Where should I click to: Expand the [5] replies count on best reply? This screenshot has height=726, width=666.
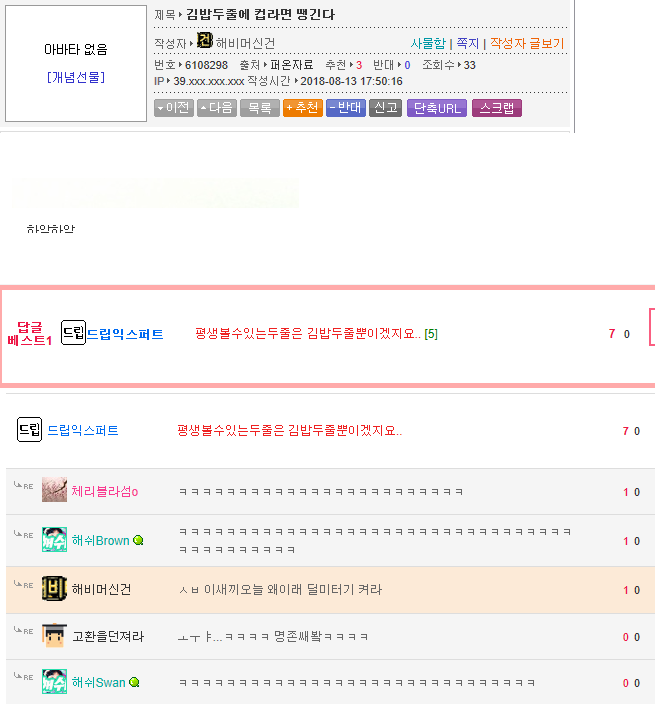tap(431, 334)
